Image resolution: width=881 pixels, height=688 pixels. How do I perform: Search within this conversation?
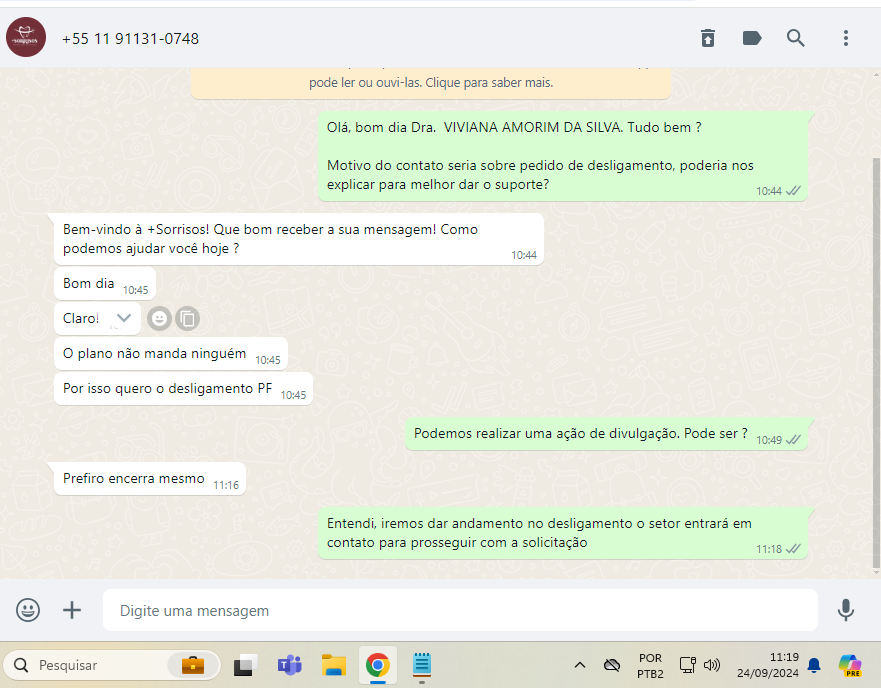coord(796,38)
